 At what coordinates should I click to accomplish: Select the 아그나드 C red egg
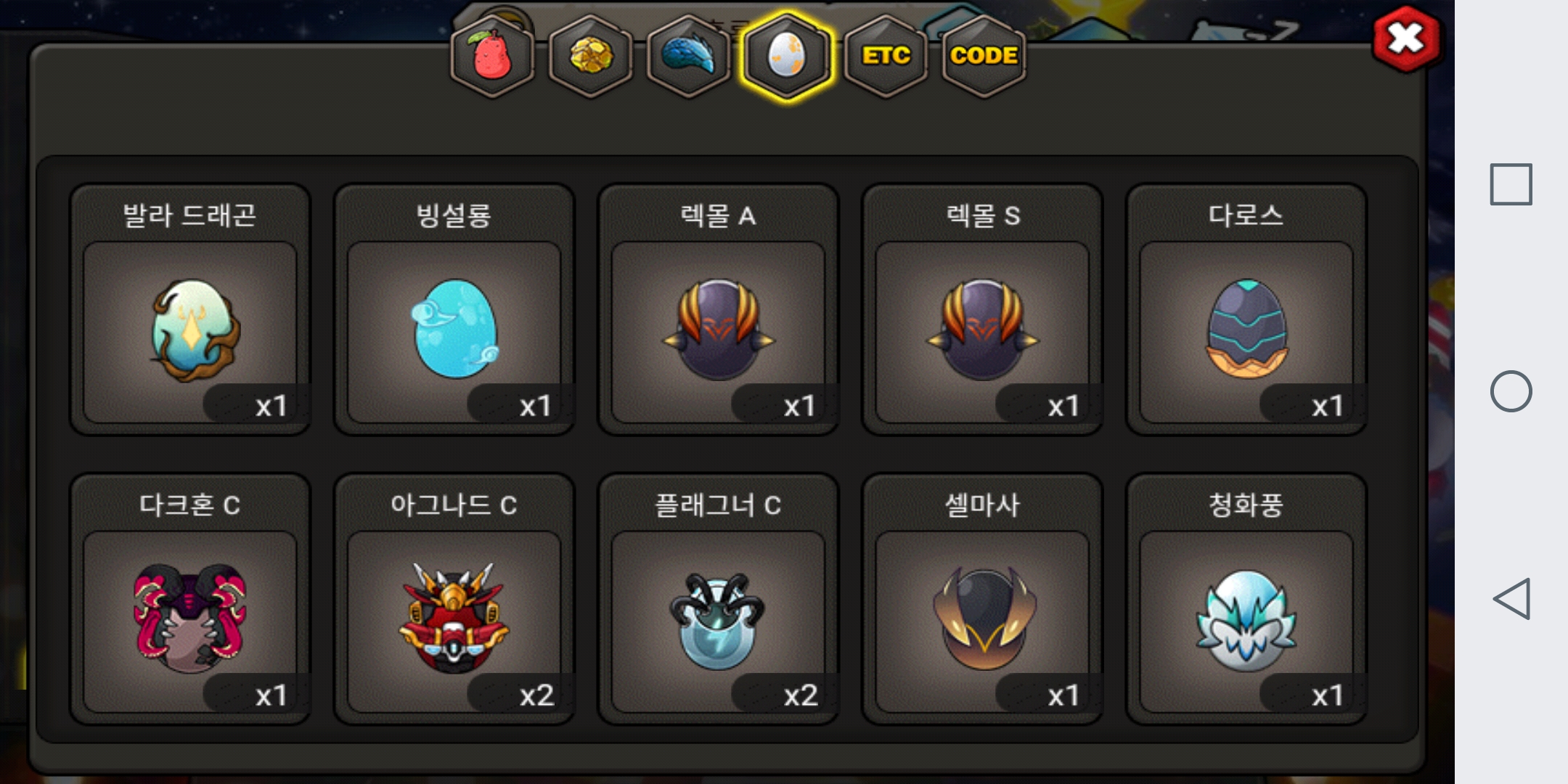point(454,599)
